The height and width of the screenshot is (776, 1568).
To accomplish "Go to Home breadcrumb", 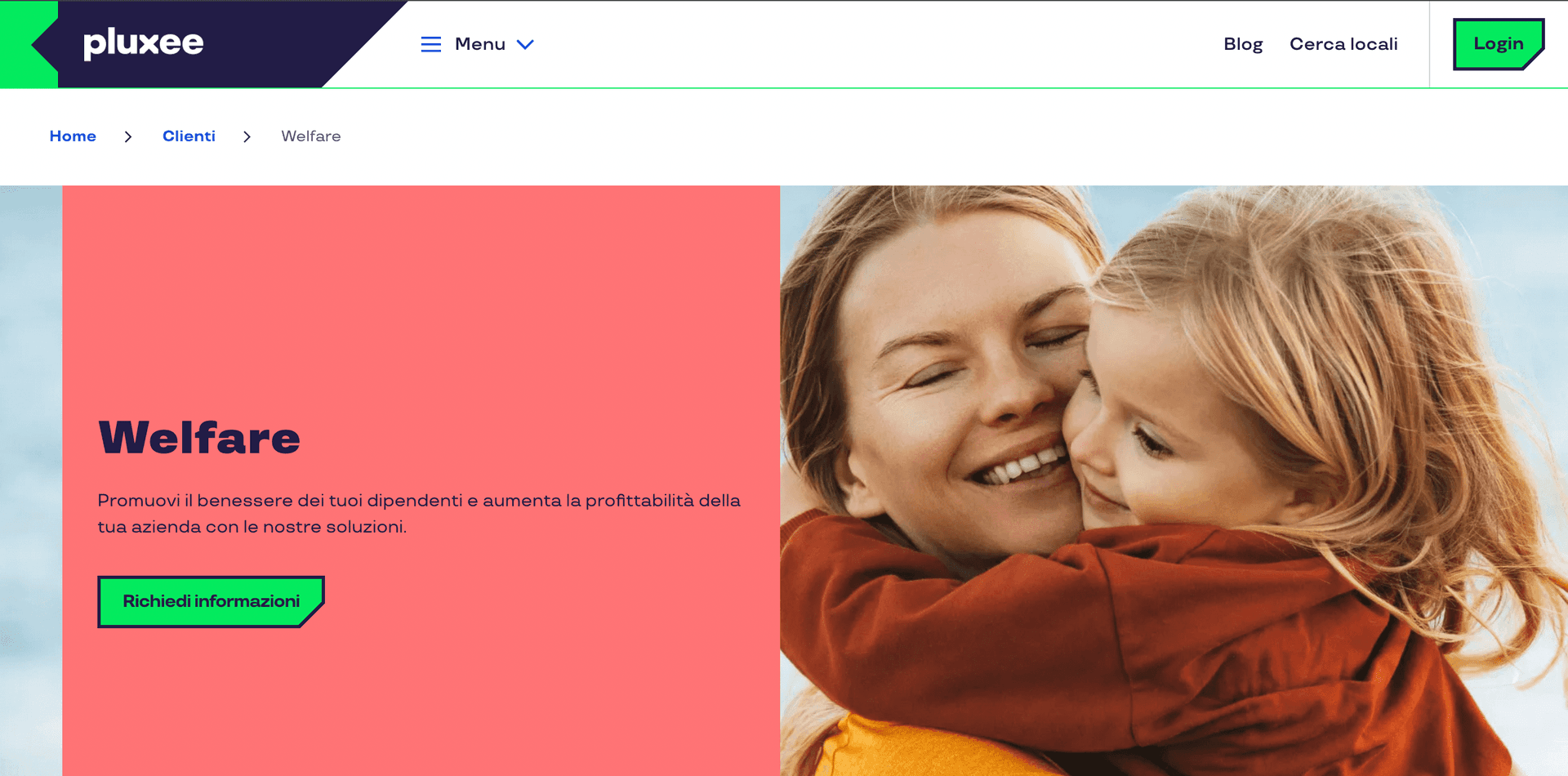I will coord(73,136).
